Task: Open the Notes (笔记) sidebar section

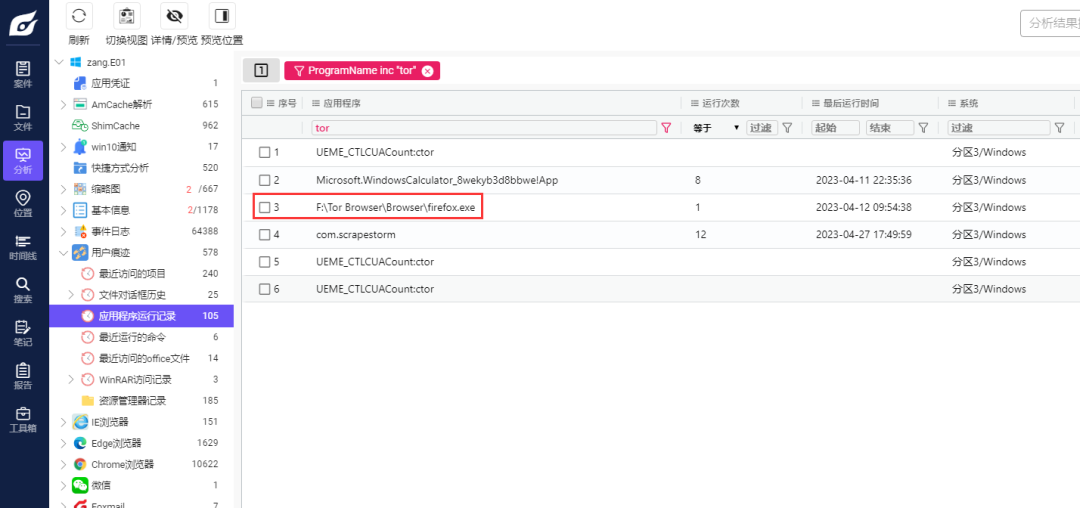Action: tap(23, 333)
